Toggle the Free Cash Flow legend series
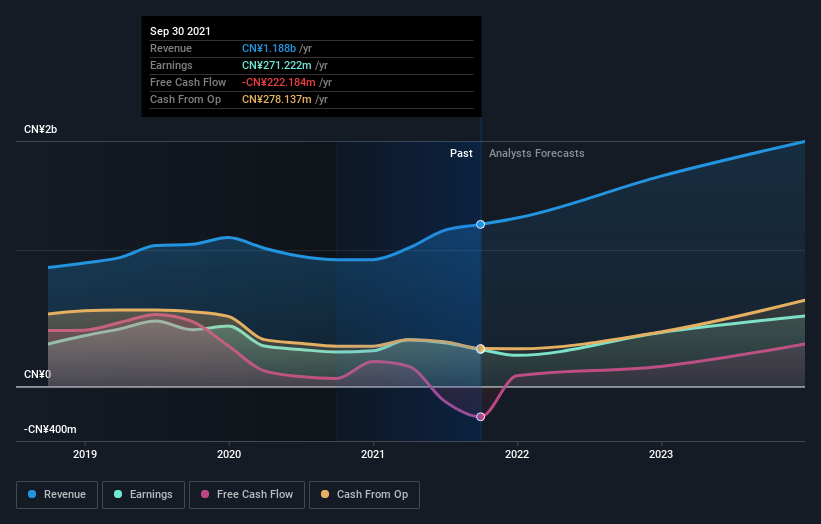 point(247,495)
